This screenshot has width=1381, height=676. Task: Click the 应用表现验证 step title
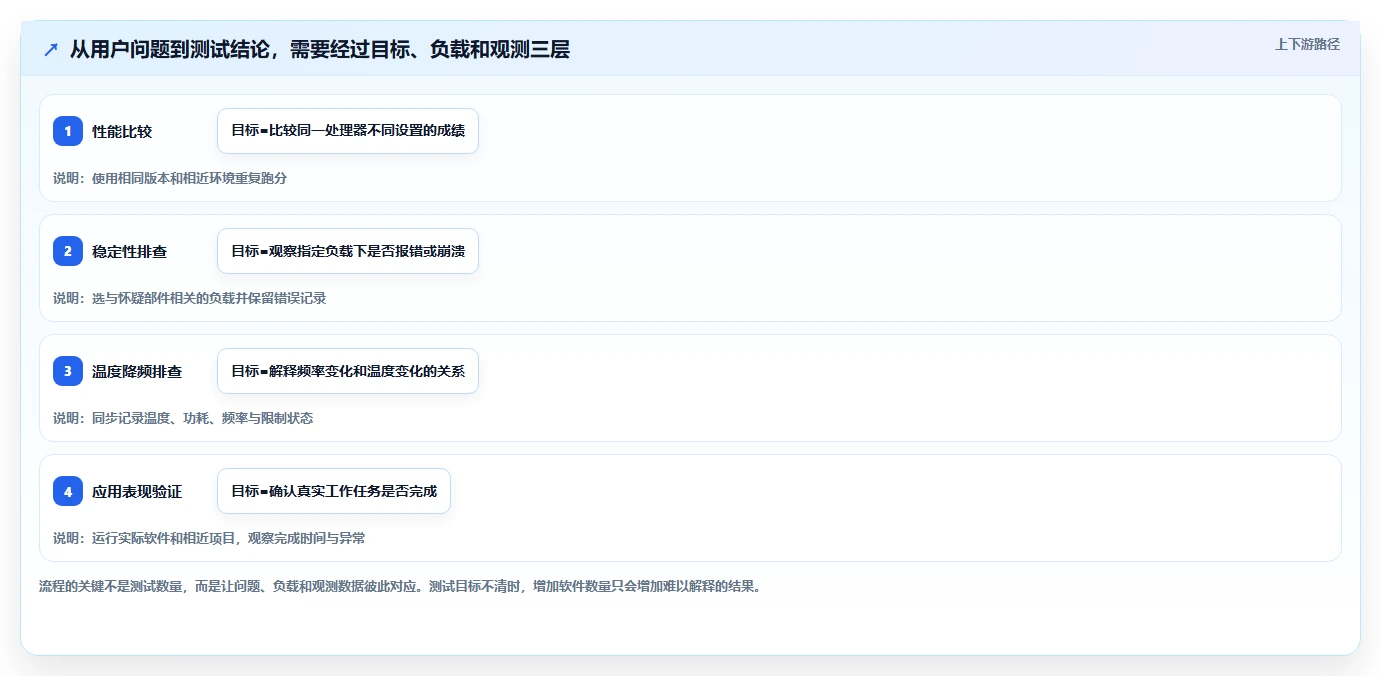(137, 491)
